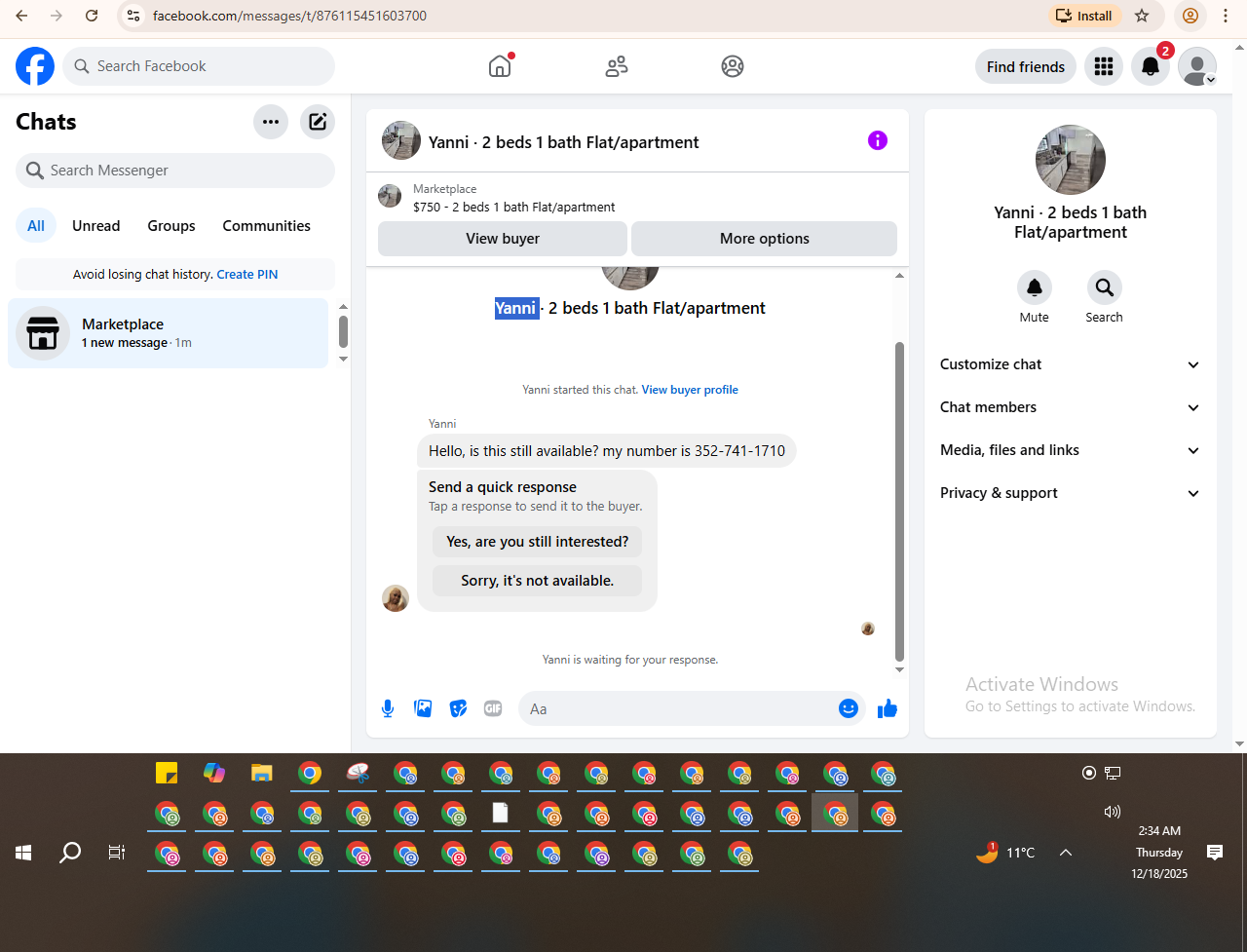Click the taskbar volume speaker icon
This screenshot has width=1247, height=952.
1112,812
